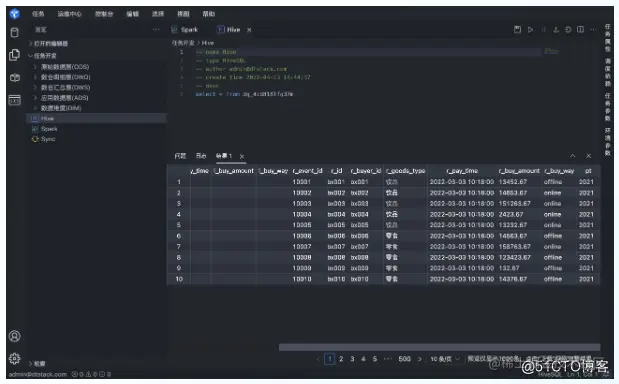619x384 pixels.
Task: Click the split editor icon in the toolbar
Action: pos(580,30)
